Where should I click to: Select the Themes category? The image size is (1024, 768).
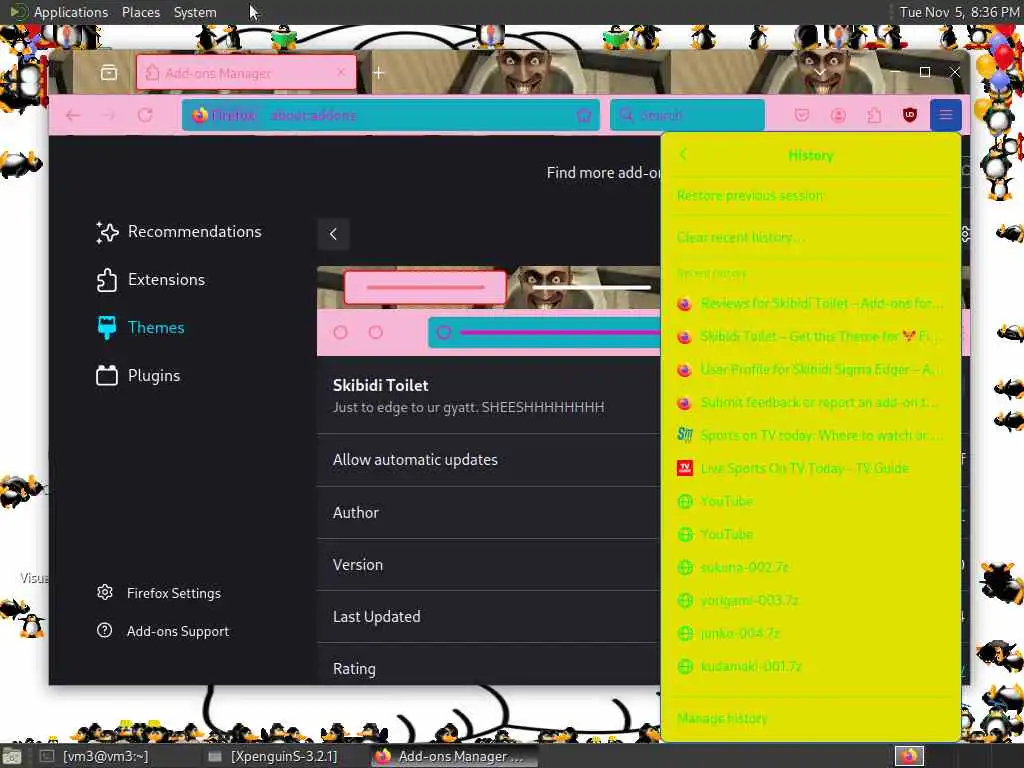coord(140,328)
